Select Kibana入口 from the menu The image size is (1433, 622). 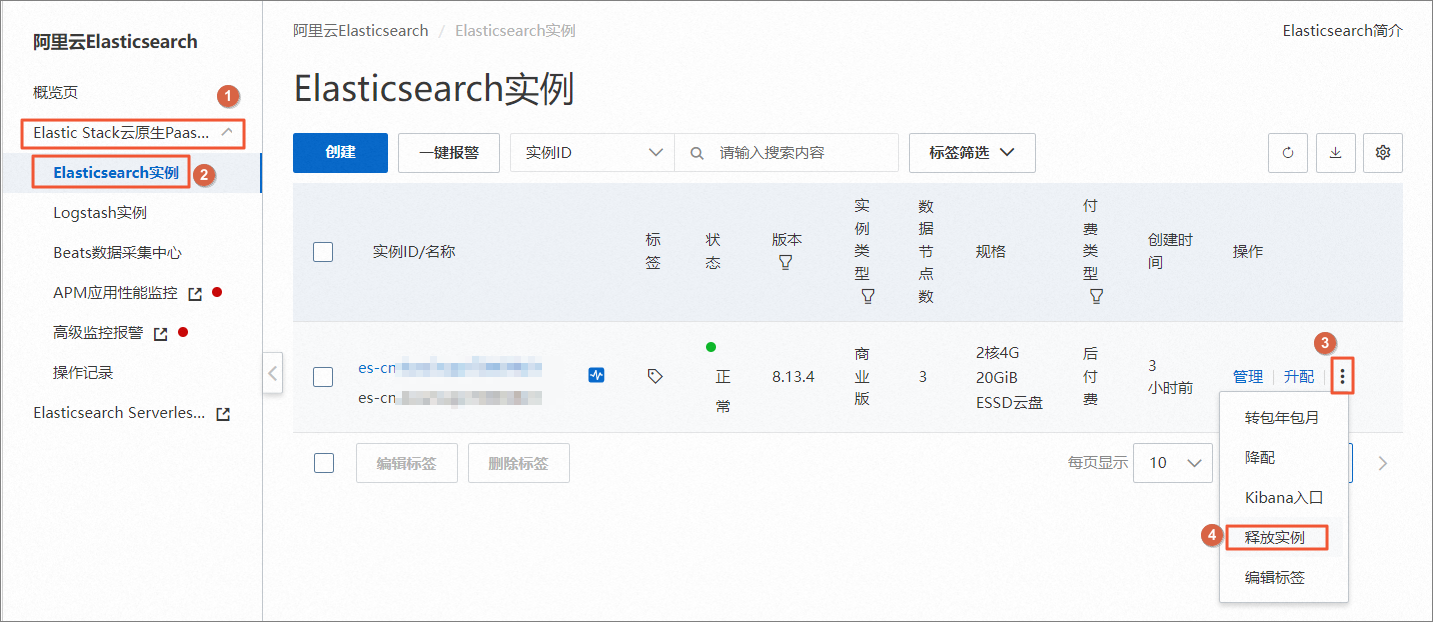1284,498
